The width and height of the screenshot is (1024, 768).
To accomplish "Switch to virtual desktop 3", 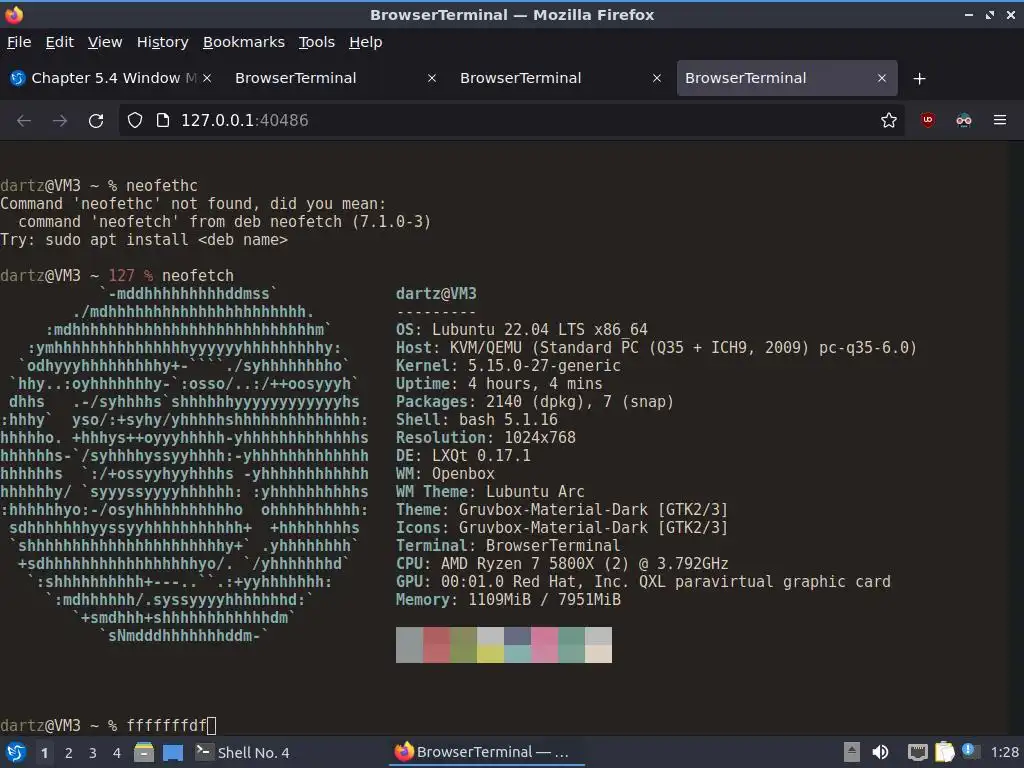I will click(x=93, y=753).
